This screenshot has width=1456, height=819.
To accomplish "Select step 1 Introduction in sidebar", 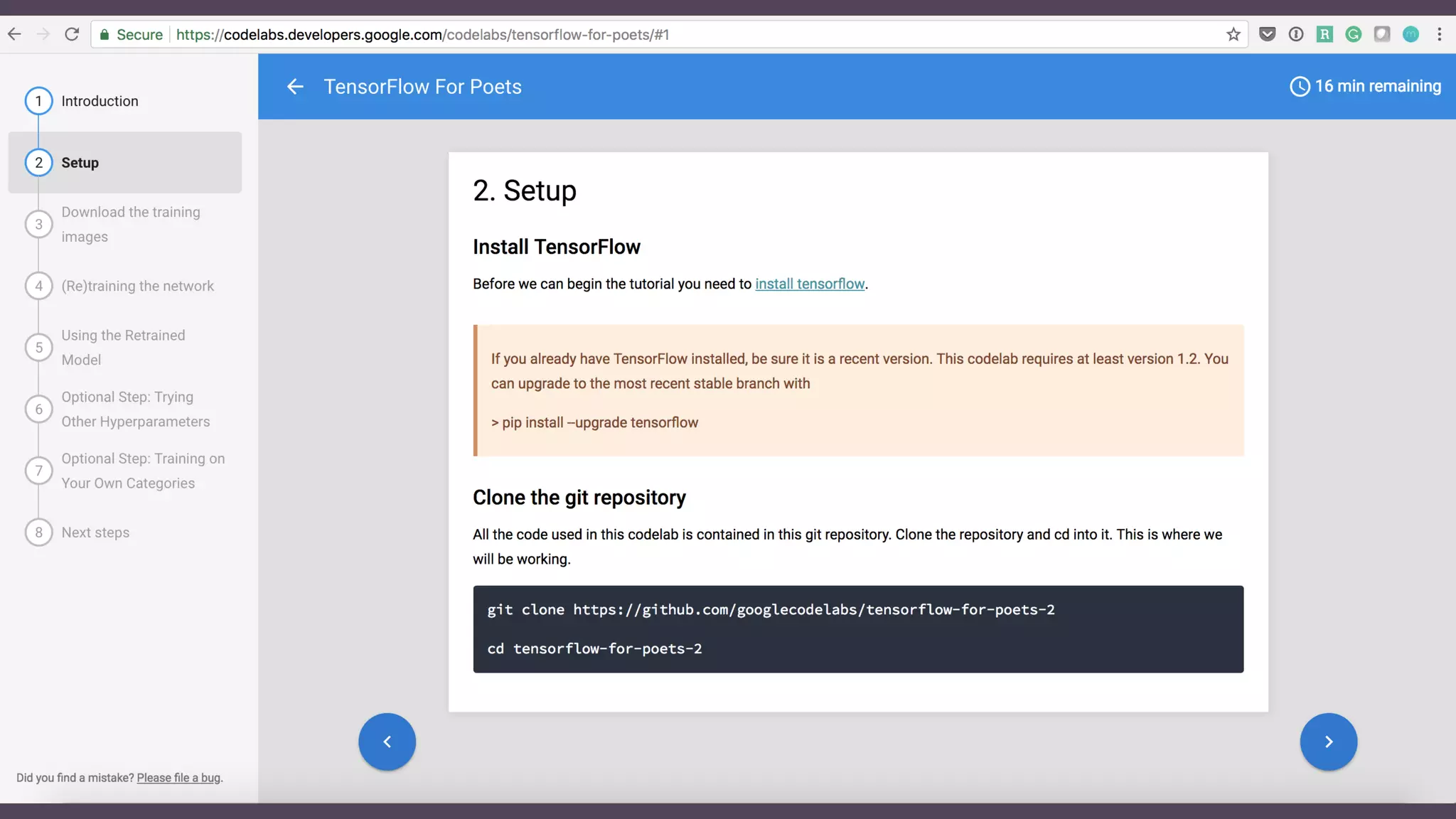I will 100,101.
